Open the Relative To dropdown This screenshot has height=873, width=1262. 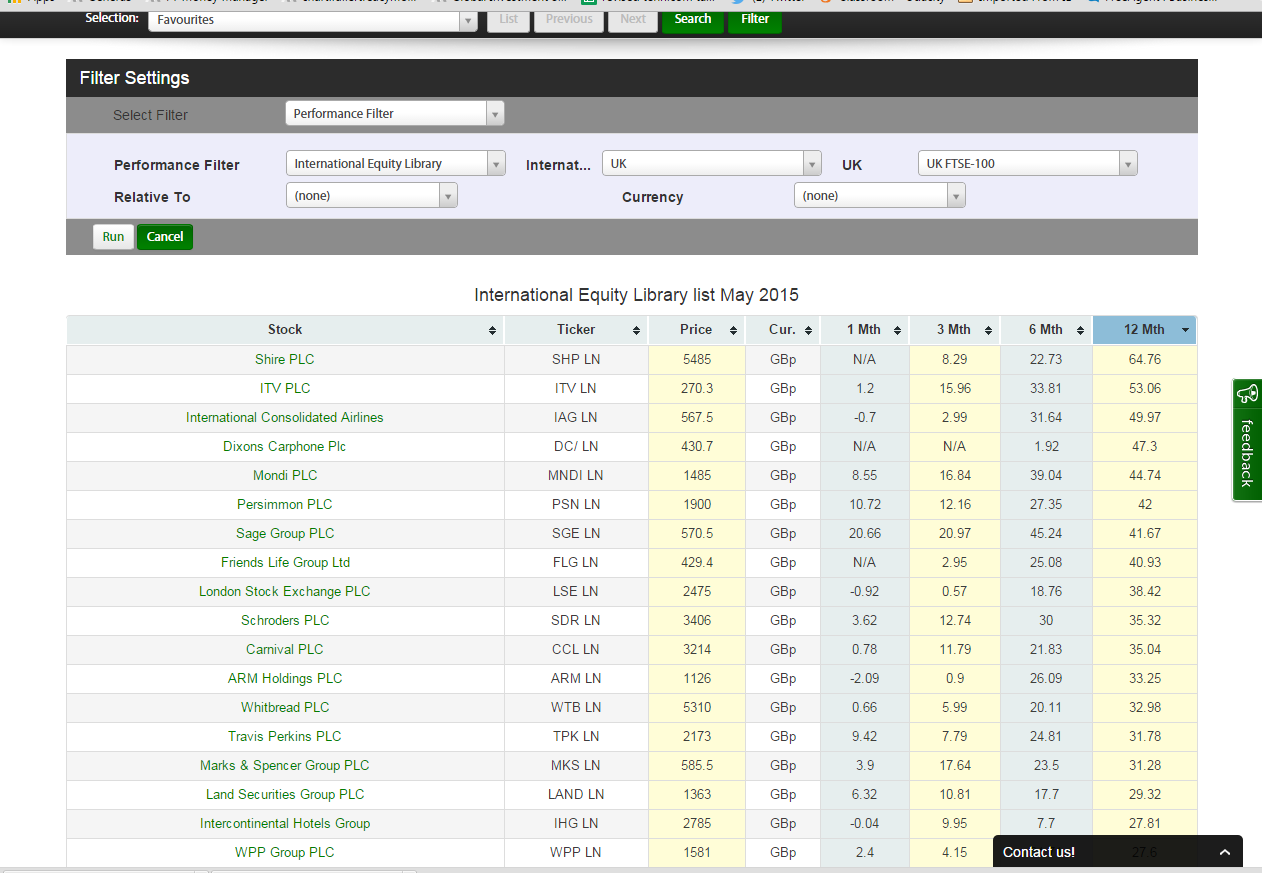point(371,196)
